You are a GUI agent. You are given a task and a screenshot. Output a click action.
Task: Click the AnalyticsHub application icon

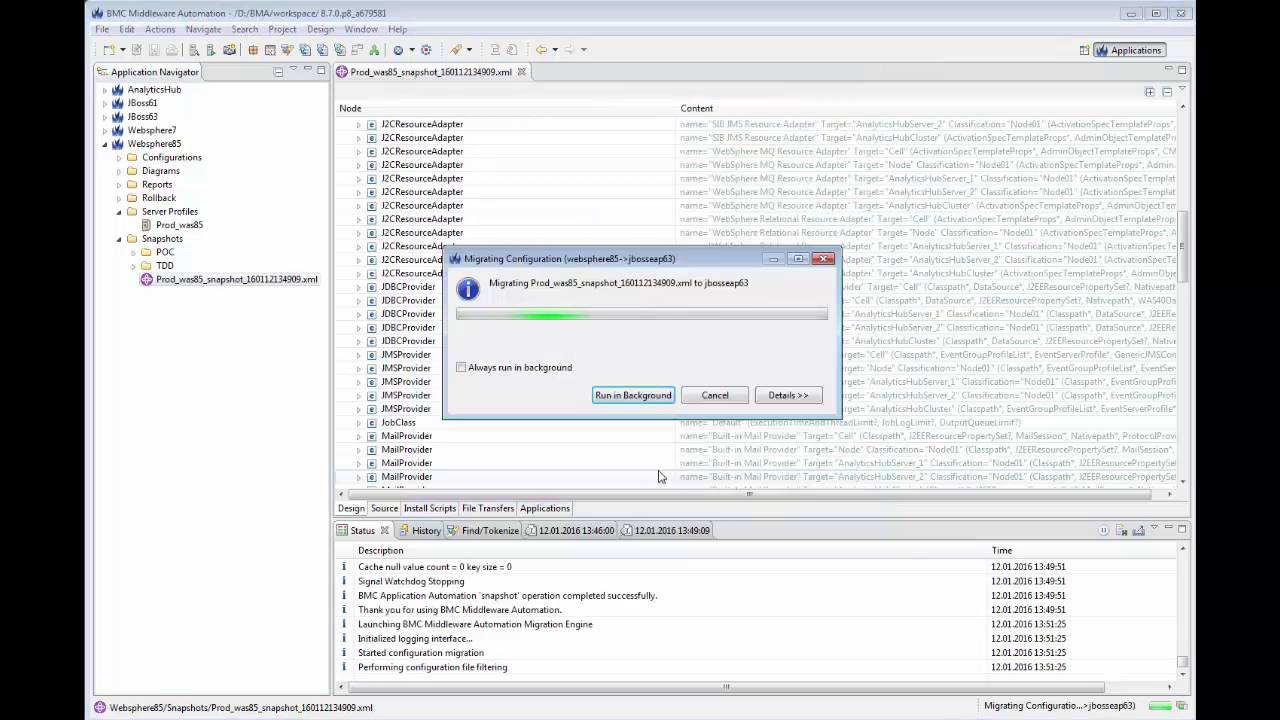[x=117, y=90]
